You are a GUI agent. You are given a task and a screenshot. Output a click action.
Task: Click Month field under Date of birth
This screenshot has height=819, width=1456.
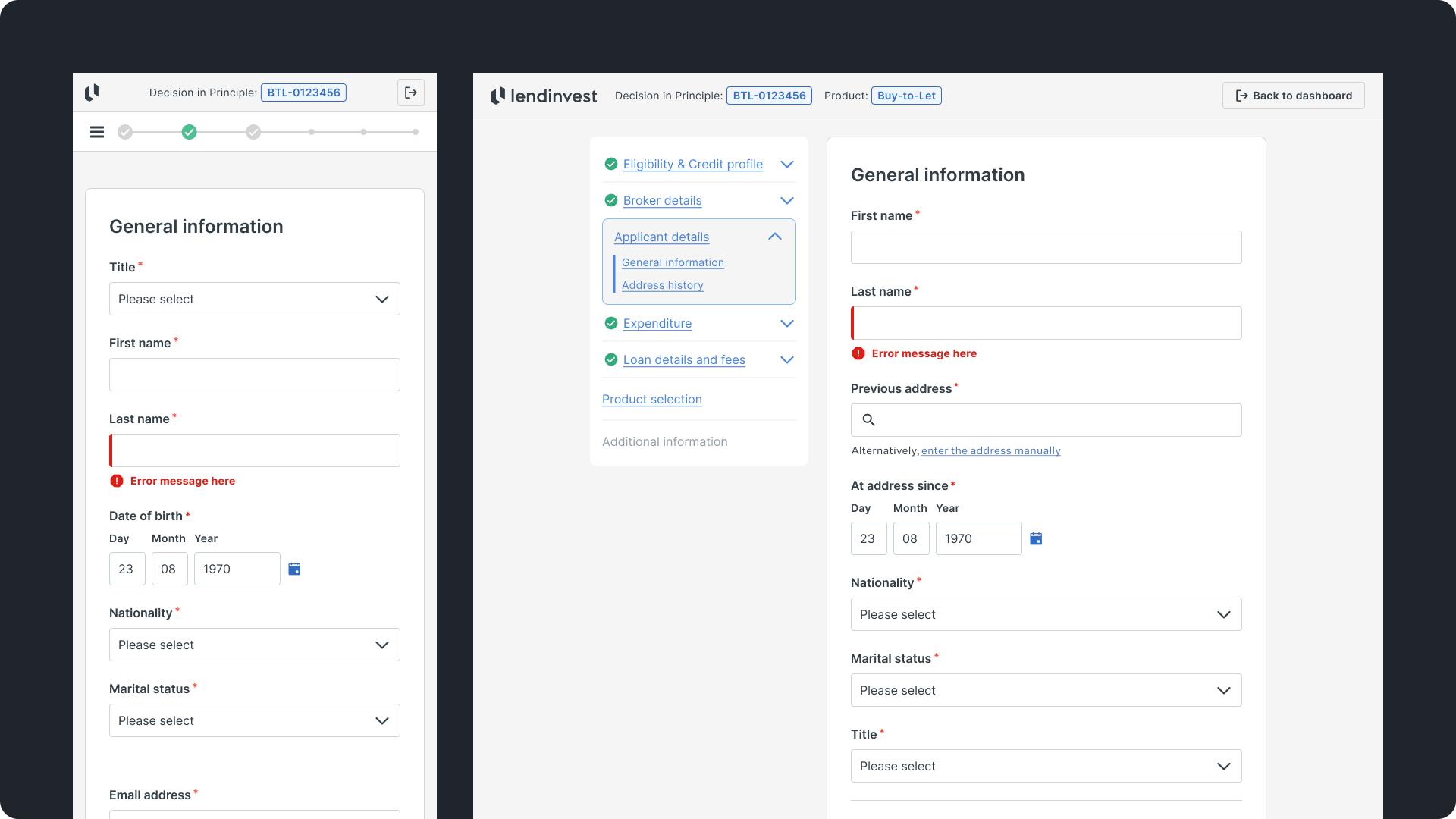pos(170,569)
